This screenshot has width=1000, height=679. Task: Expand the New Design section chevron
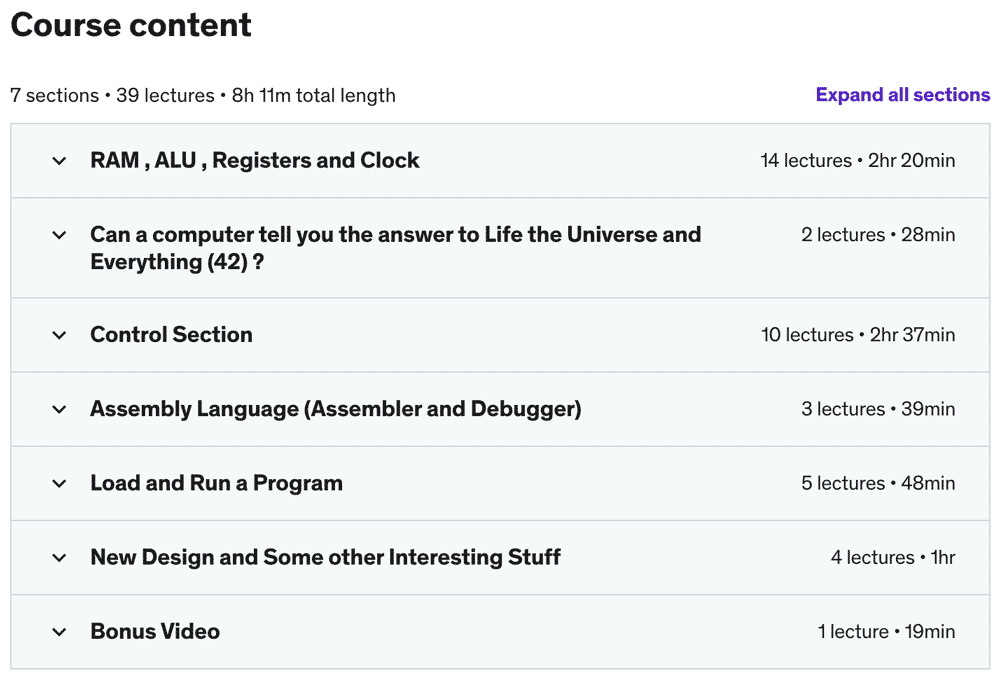click(59, 557)
